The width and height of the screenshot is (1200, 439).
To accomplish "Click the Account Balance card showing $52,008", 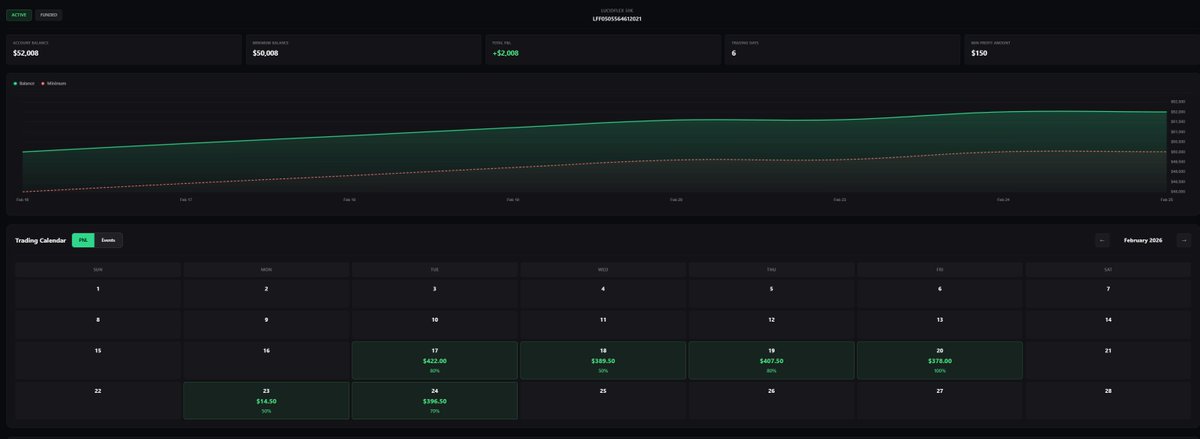I will (x=124, y=50).
